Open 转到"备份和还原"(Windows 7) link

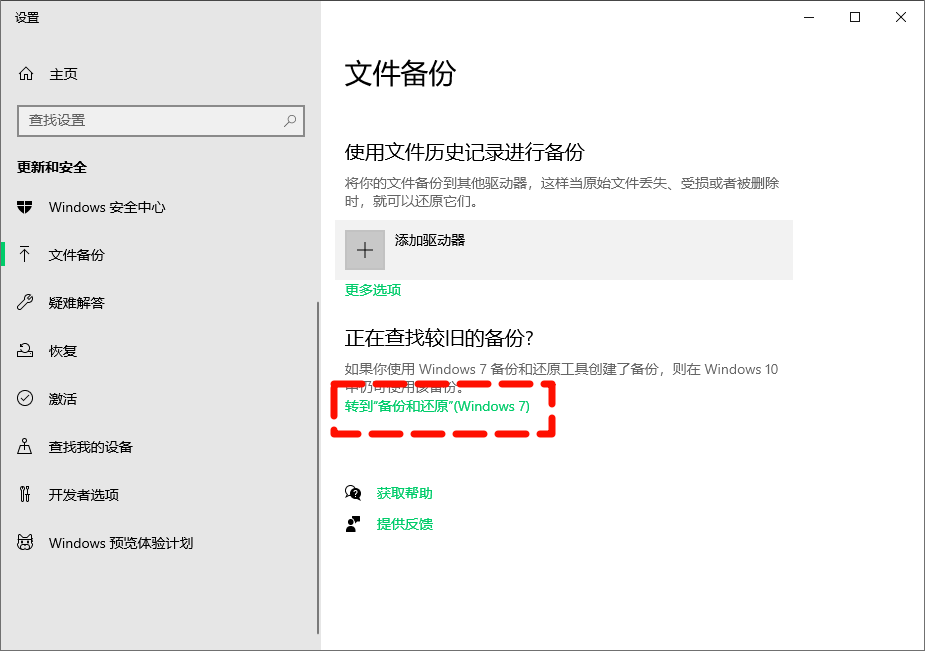(437, 406)
